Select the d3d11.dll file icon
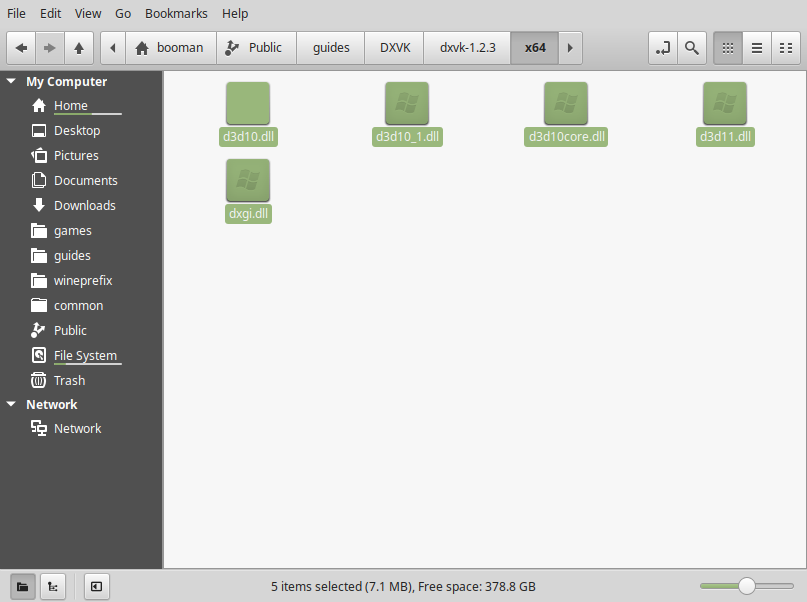Image resolution: width=807 pixels, height=602 pixels. pyautogui.click(x=725, y=103)
